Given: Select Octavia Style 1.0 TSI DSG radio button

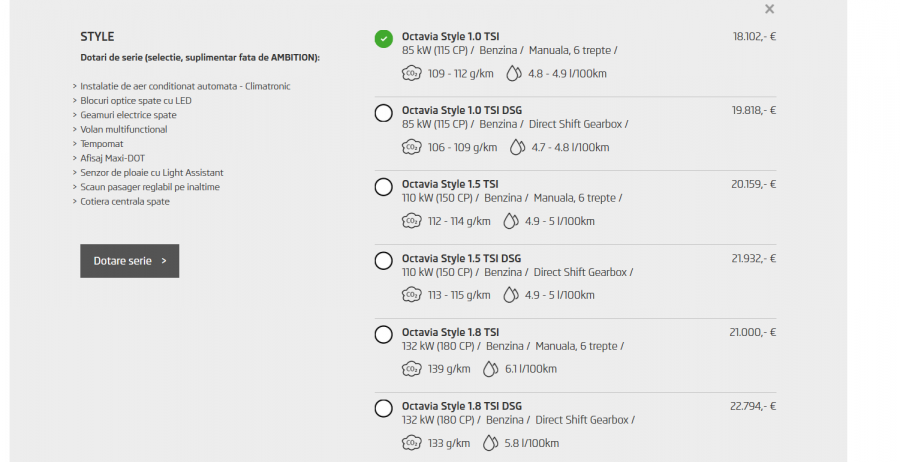Looking at the screenshot, I should (383, 113).
